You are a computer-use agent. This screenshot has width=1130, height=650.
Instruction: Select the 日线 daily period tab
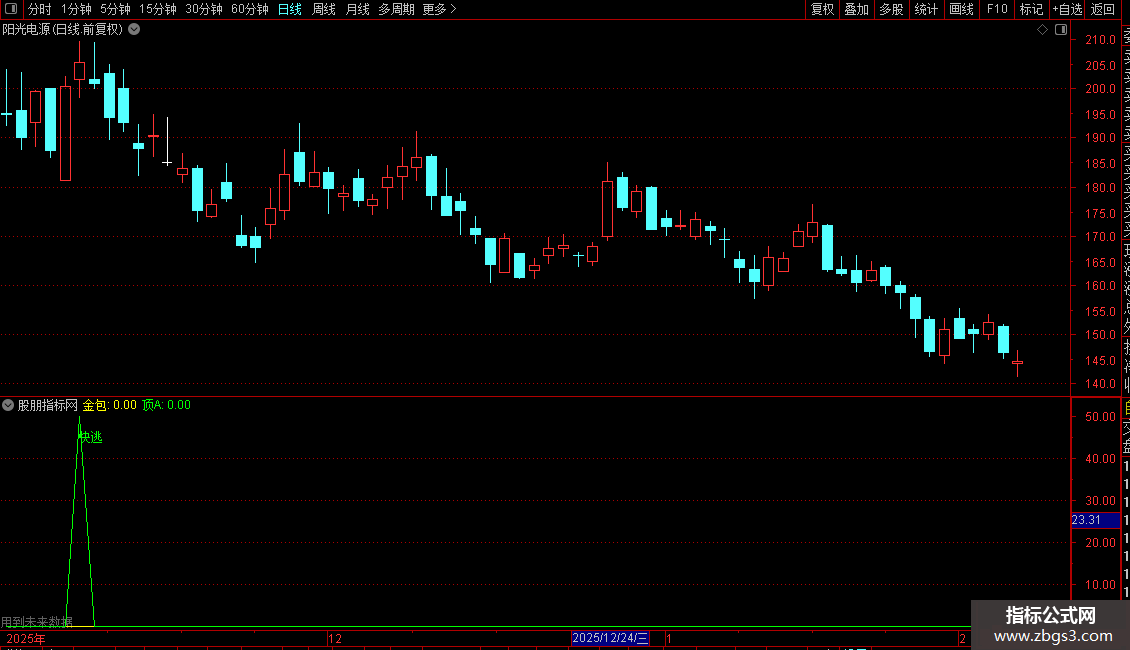(x=290, y=9)
